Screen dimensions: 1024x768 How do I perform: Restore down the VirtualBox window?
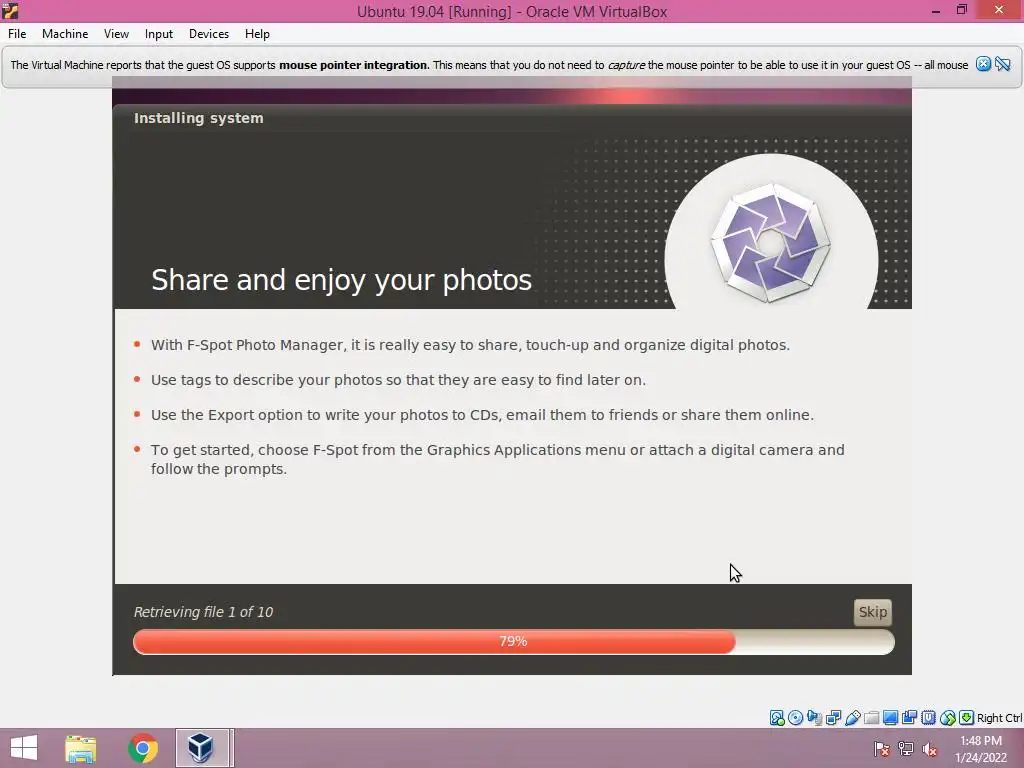click(961, 10)
